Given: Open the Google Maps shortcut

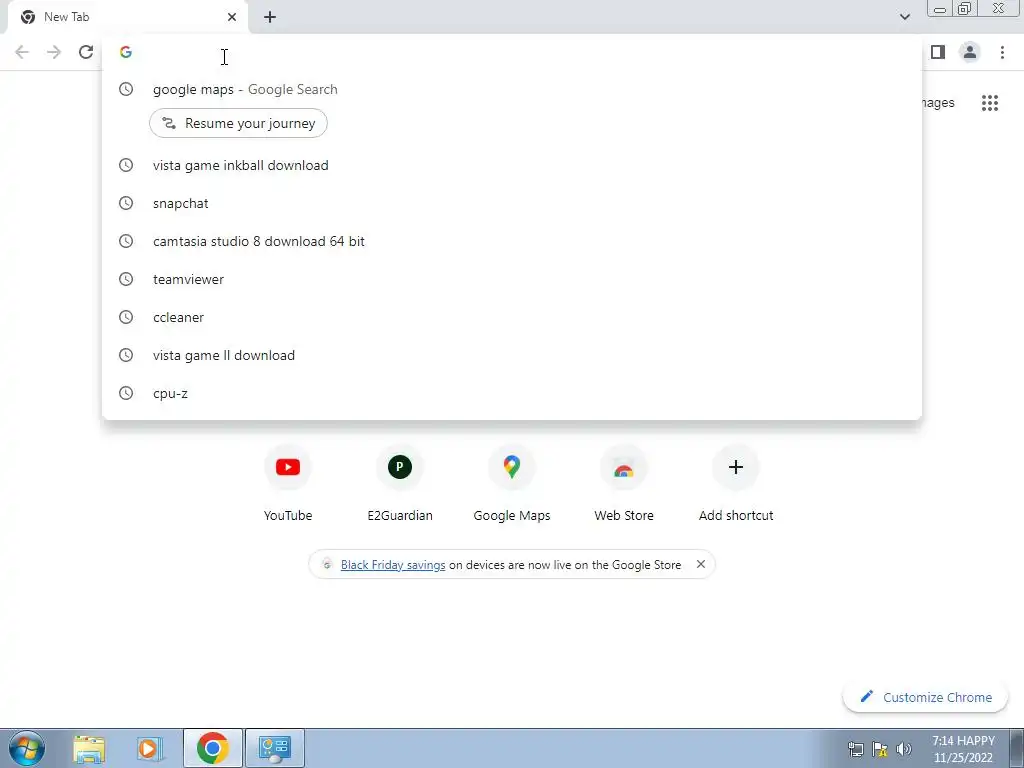Looking at the screenshot, I should pos(512,484).
